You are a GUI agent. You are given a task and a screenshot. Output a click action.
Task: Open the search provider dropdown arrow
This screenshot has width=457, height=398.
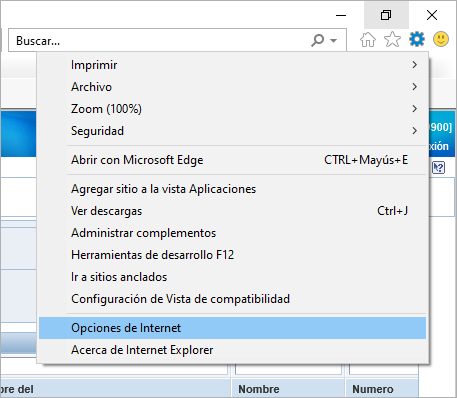tap(333, 41)
